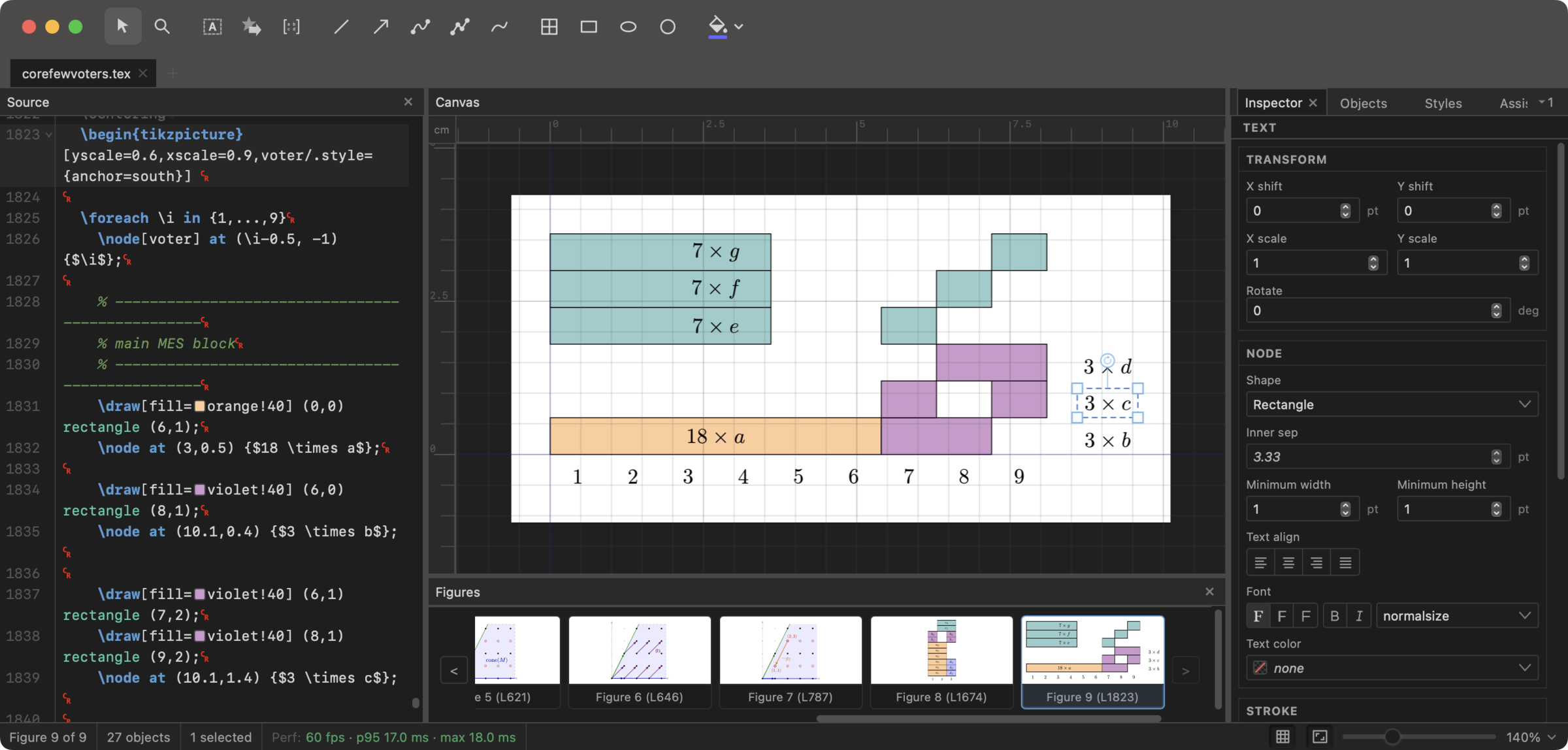Screen dimensions: 1568x750
Task: Step the Y shift value
Action: [1496, 210]
